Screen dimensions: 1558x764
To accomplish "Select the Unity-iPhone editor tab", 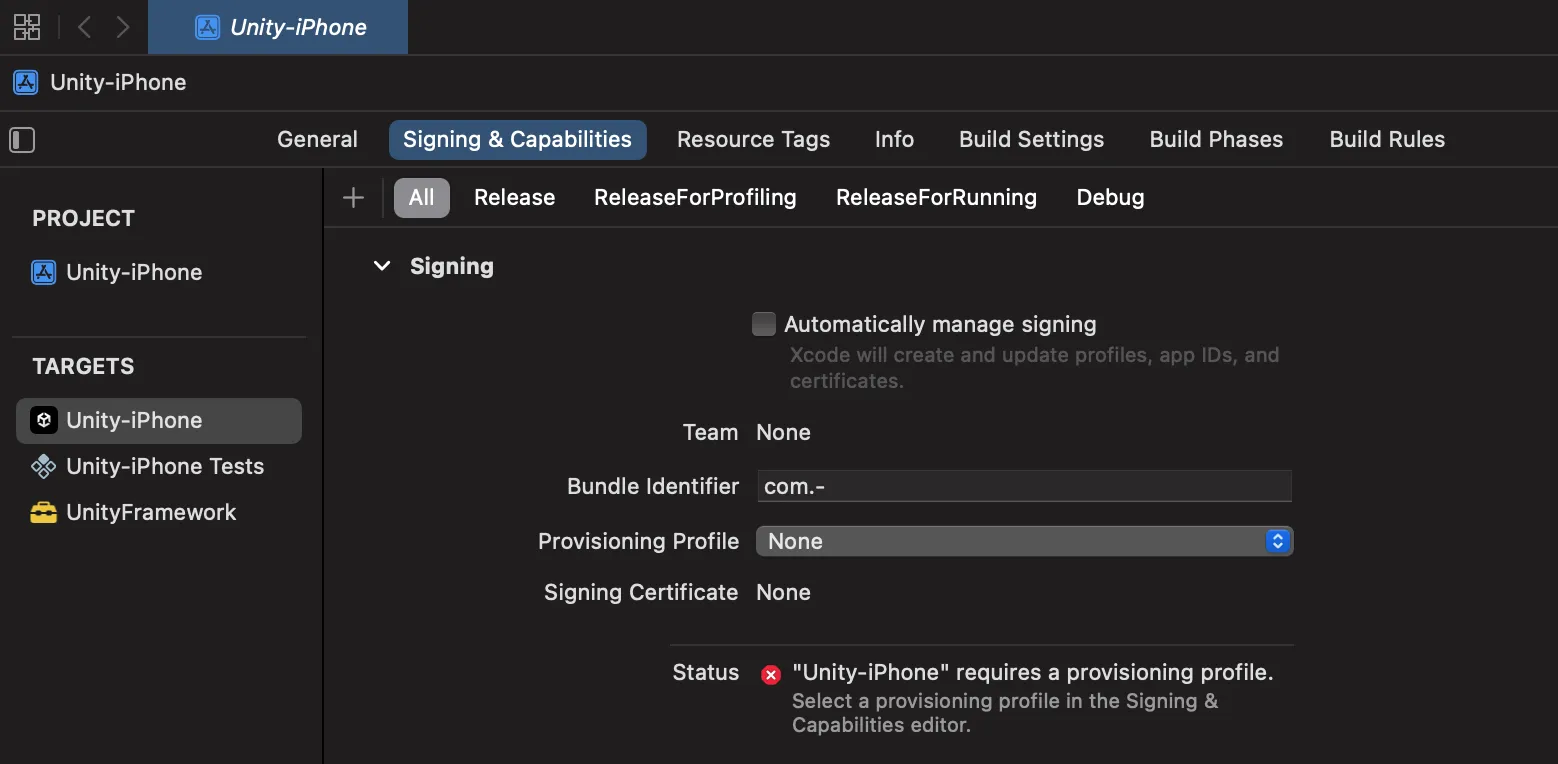I will click(x=278, y=27).
